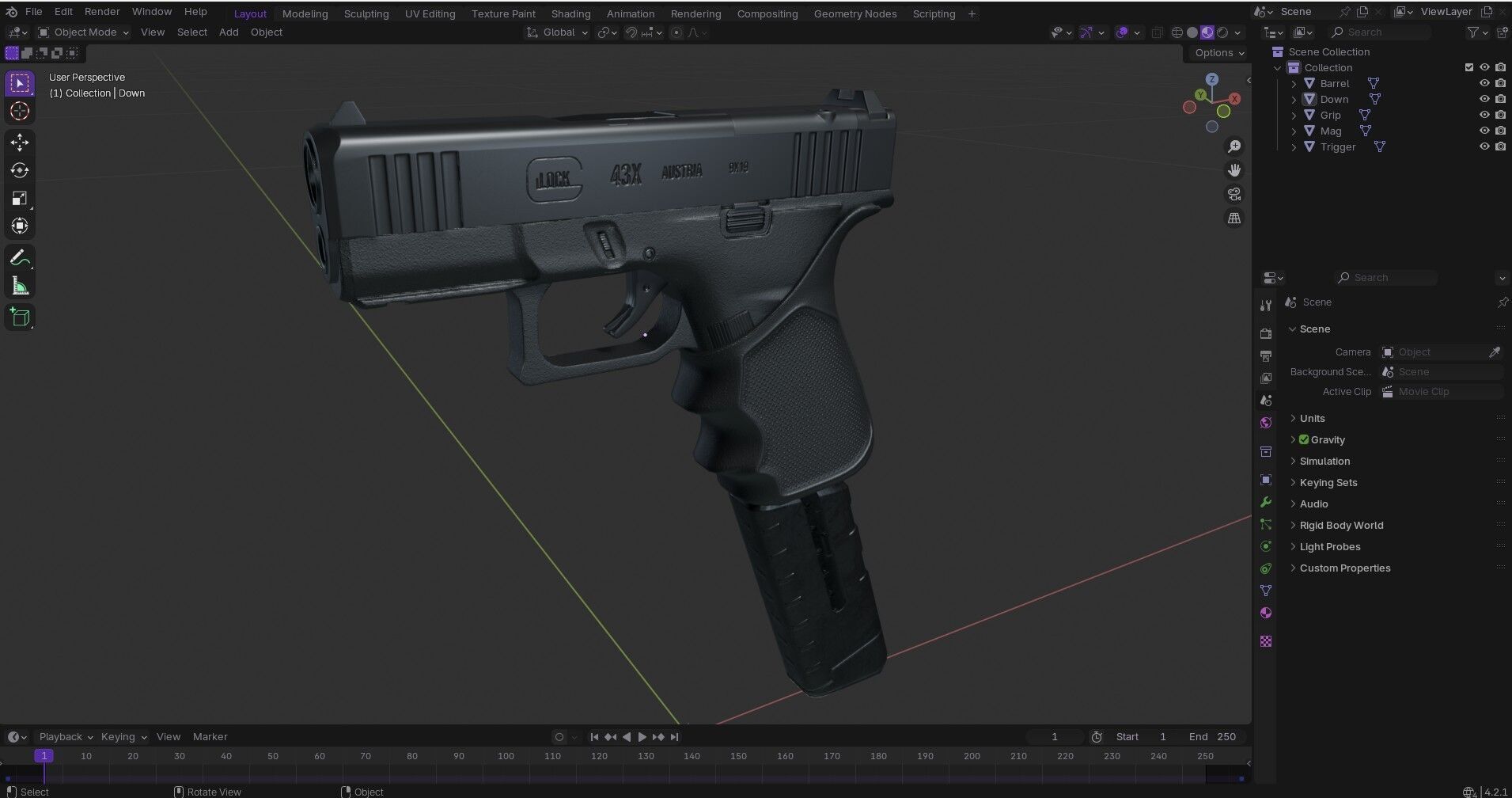Click the timeline Marker menu
This screenshot has width=1512, height=798.
pos(210,736)
